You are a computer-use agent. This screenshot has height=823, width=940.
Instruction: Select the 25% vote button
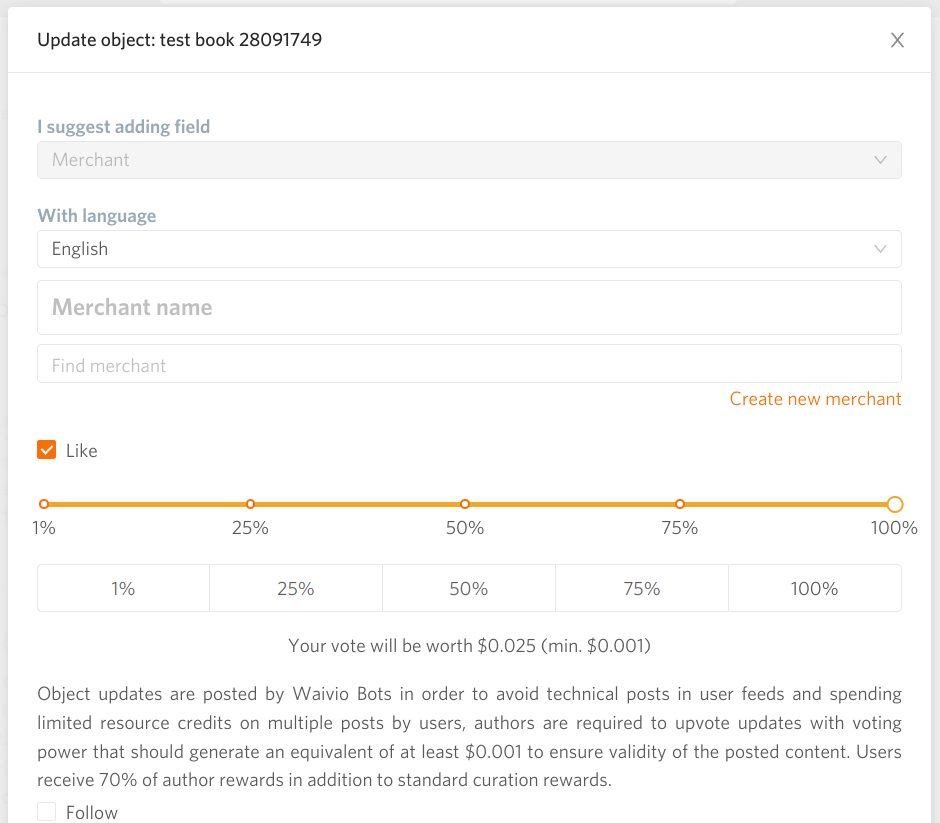point(296,588)
